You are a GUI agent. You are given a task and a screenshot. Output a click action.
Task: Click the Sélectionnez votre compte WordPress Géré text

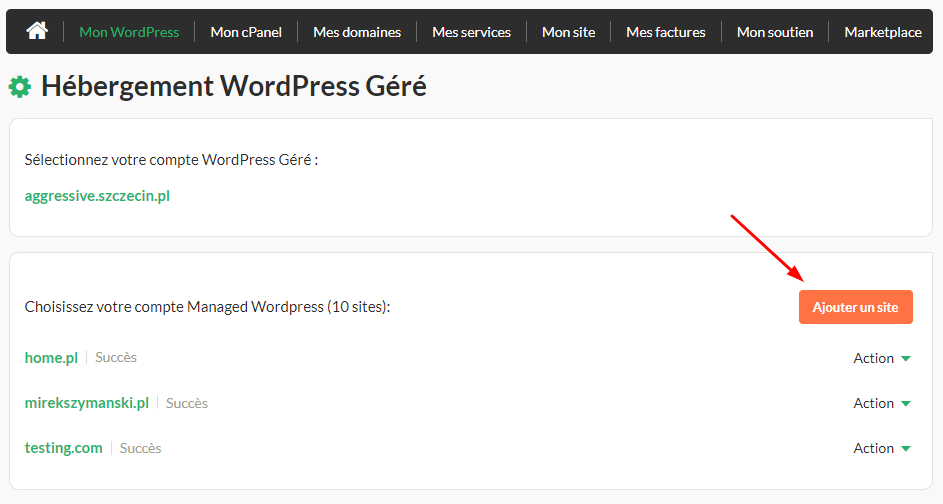coord(171,160)
